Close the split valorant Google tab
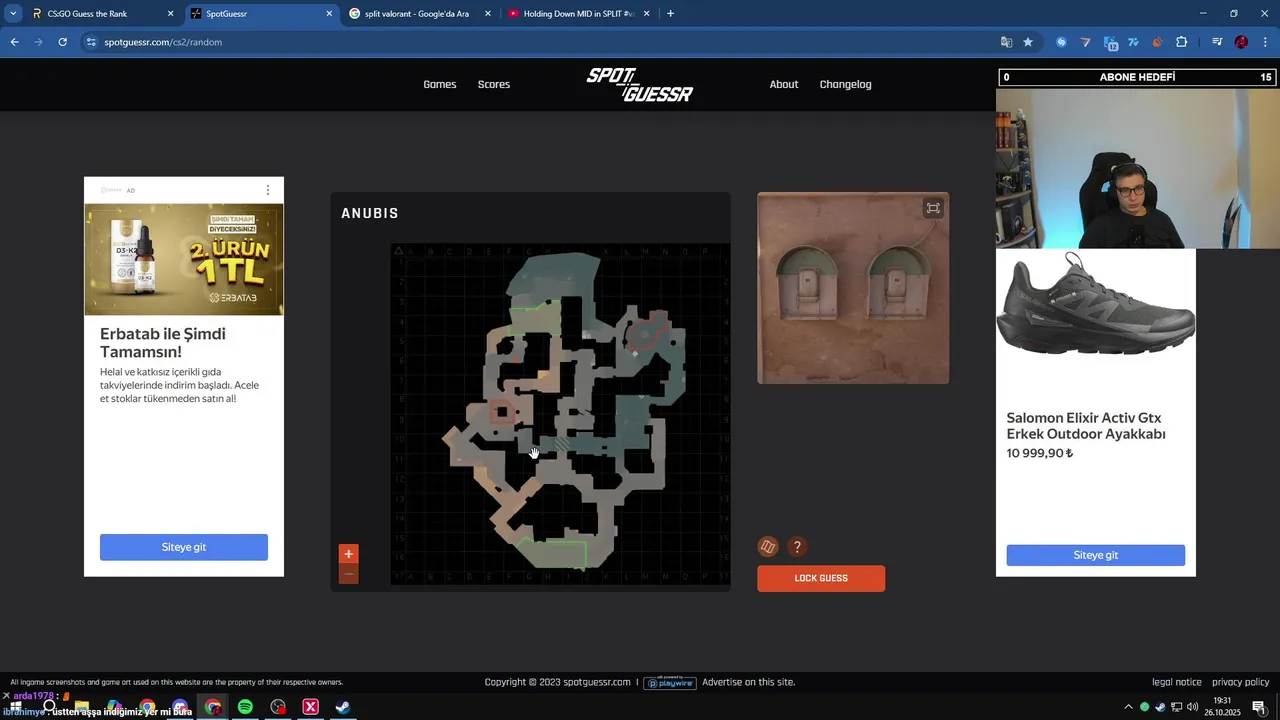This screenshot has width=1280, height=720. tap(488, 14)
